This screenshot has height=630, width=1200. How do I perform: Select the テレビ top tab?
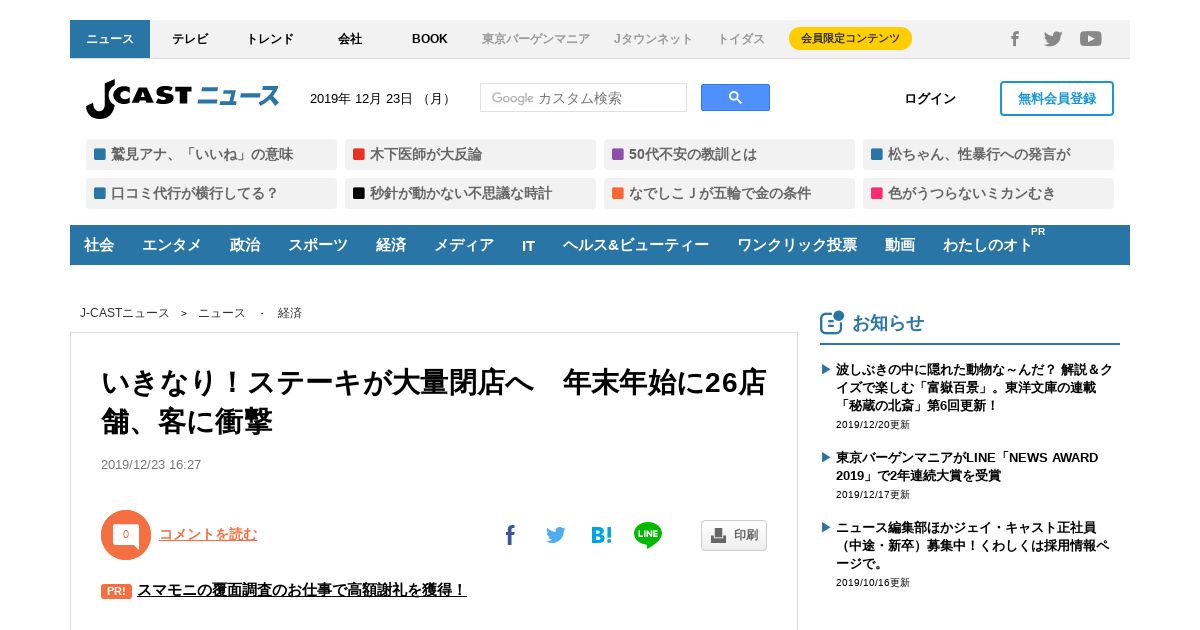pos(190,39)
